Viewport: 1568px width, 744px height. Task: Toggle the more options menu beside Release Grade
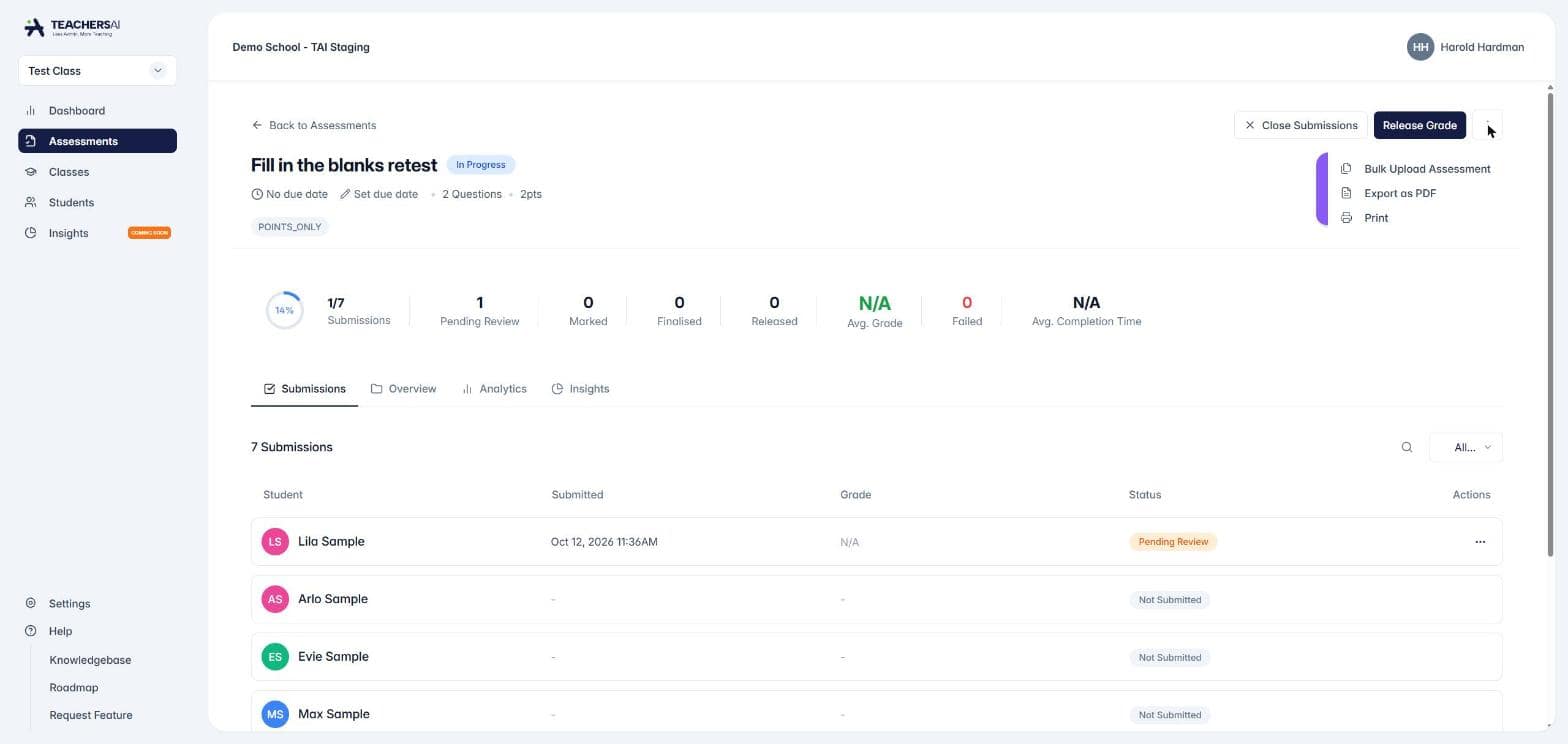pos(1488,125)
